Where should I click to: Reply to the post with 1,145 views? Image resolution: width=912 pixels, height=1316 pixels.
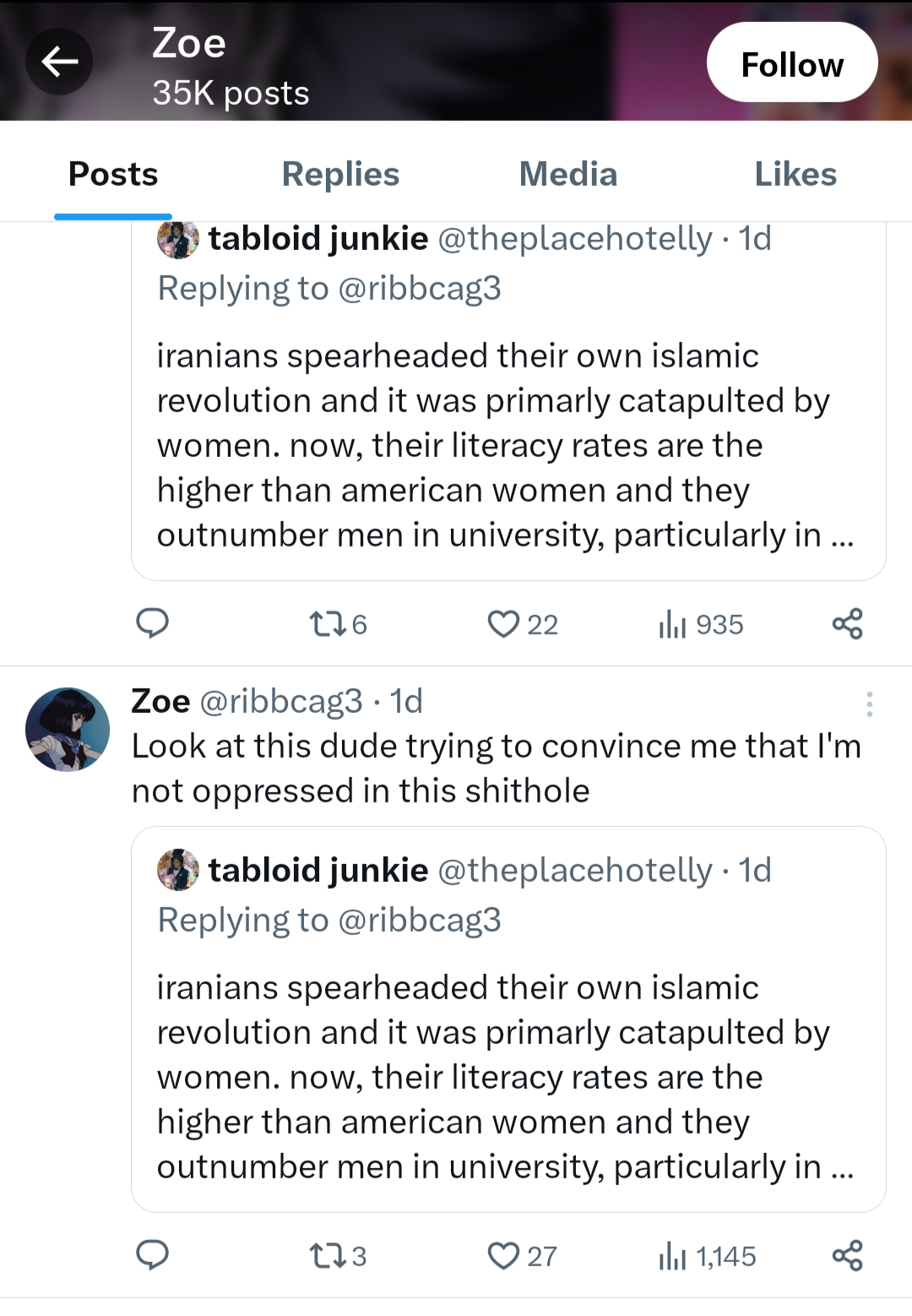pos(153,1255)
